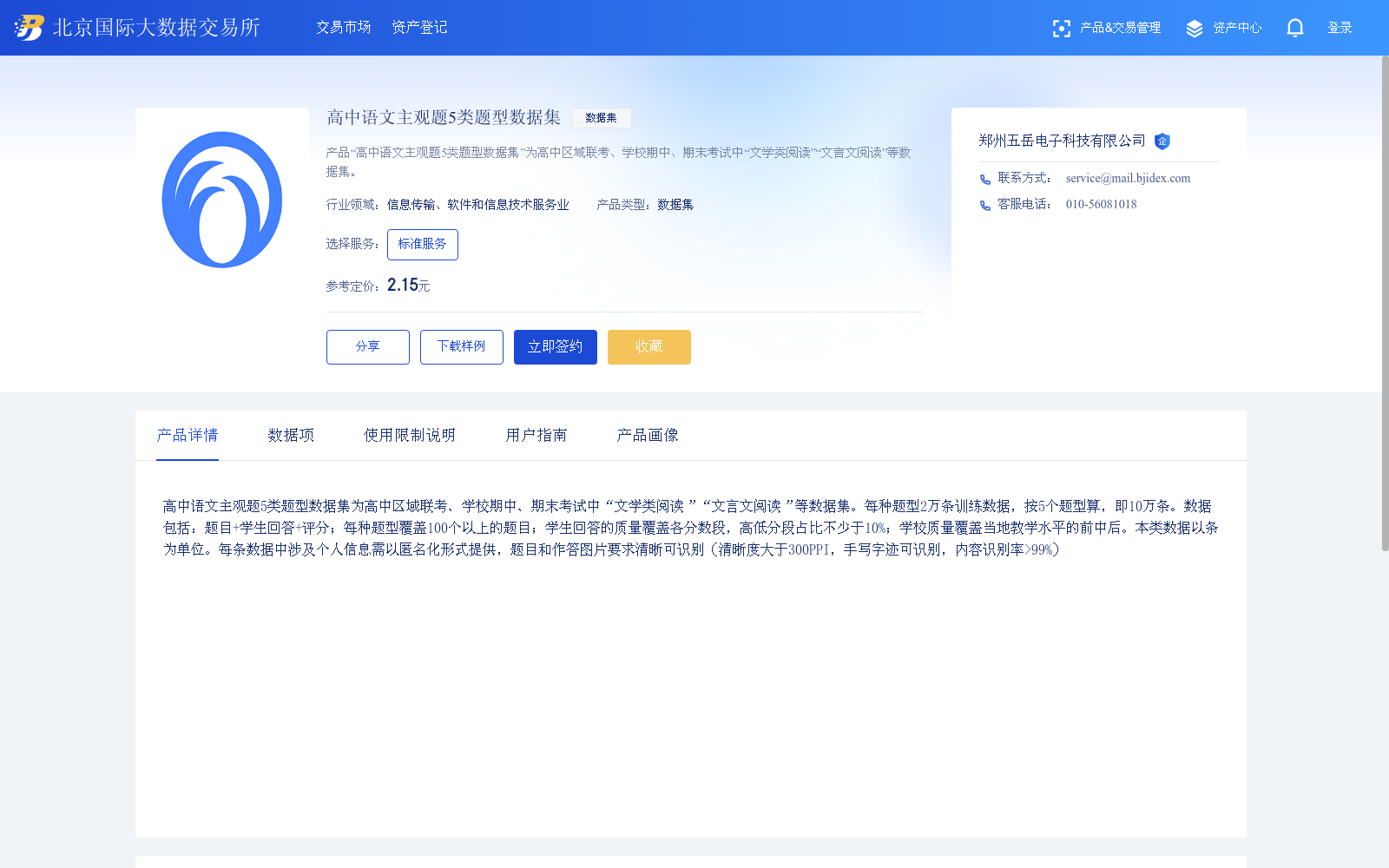The image size is (1389, 868).
Task: Click the 立即签约 button
Action: (x=556, y=347)
